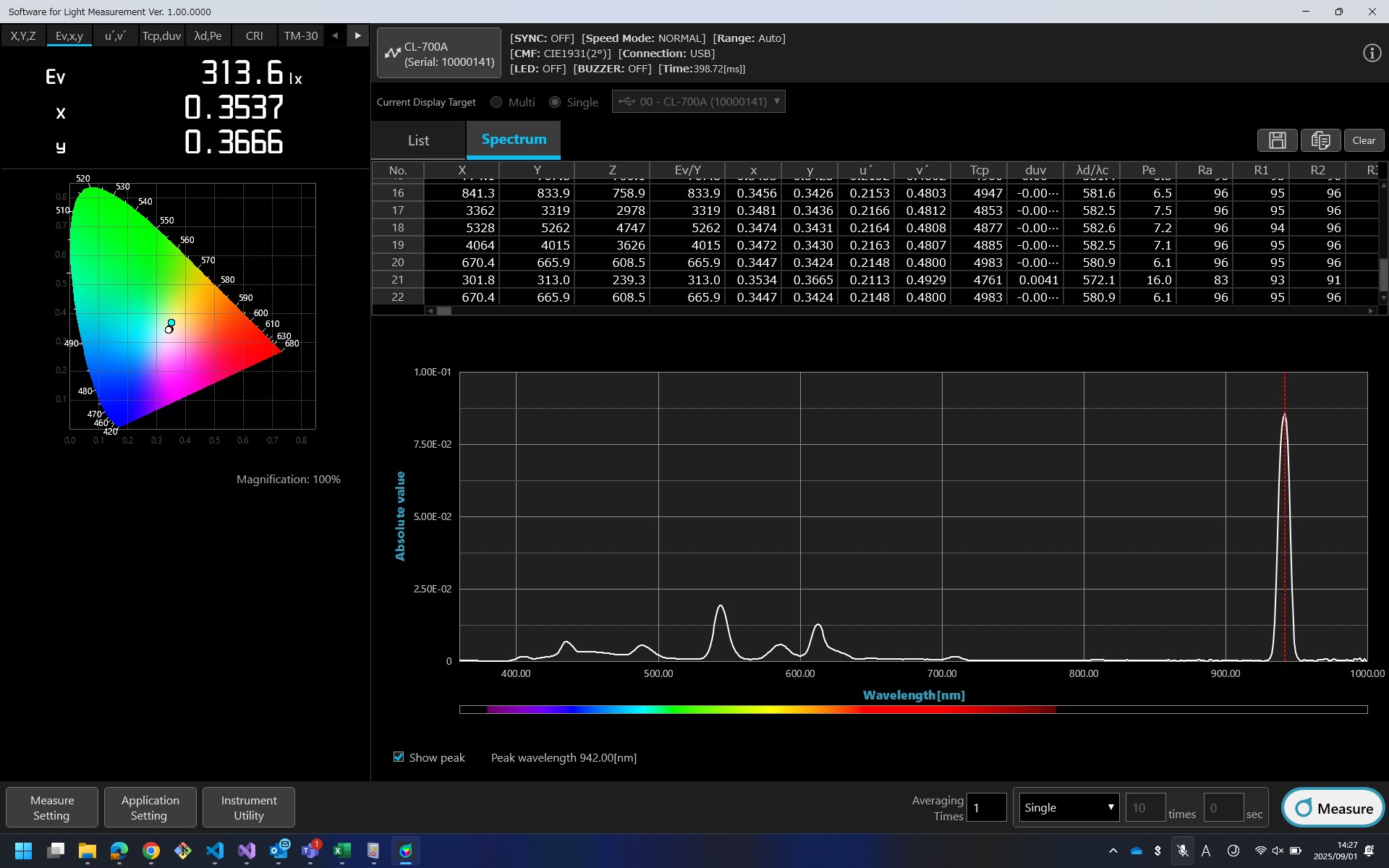Click the Averaging Times input field
This screenshot has width=1389, height=868.
pos(986,807)
